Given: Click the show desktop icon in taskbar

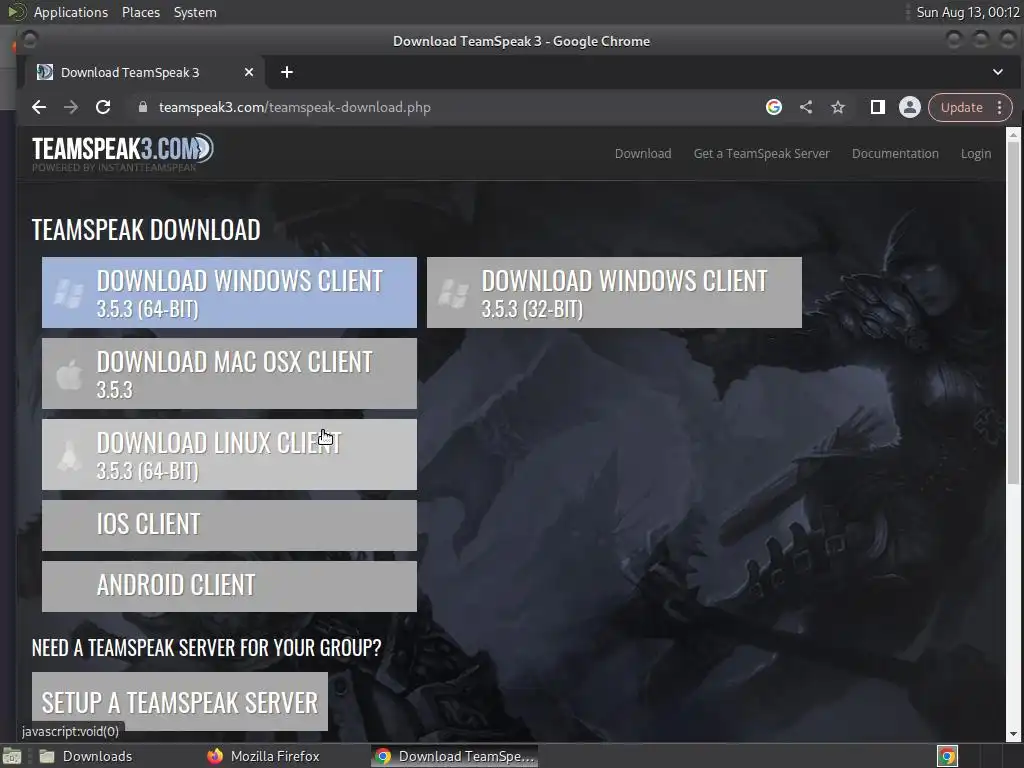Looking at the screenshot, I should pyautogui.click(x=11, y=756).
